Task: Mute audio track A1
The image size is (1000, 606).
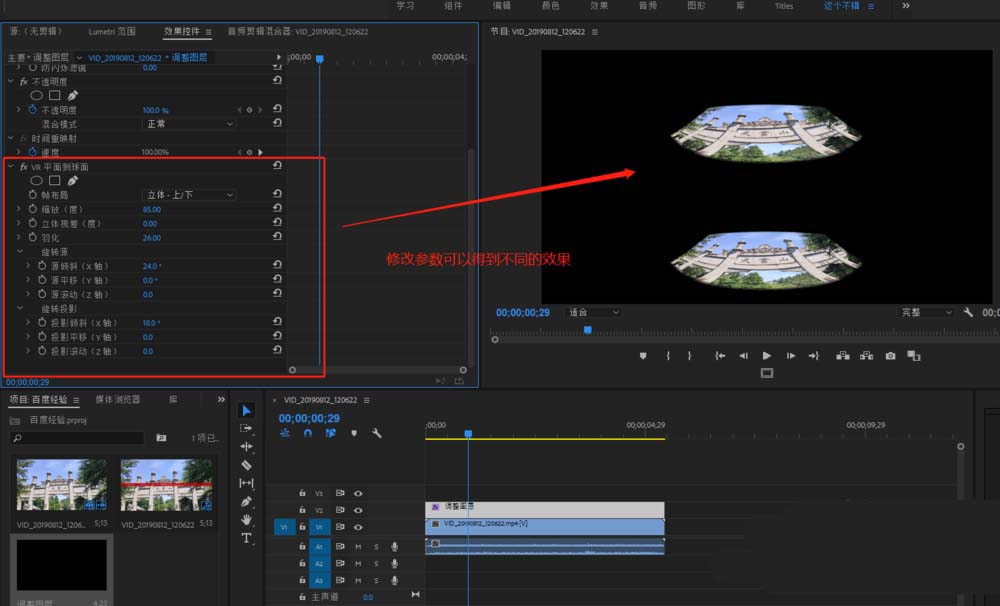Action: click(x=358, y=546)
